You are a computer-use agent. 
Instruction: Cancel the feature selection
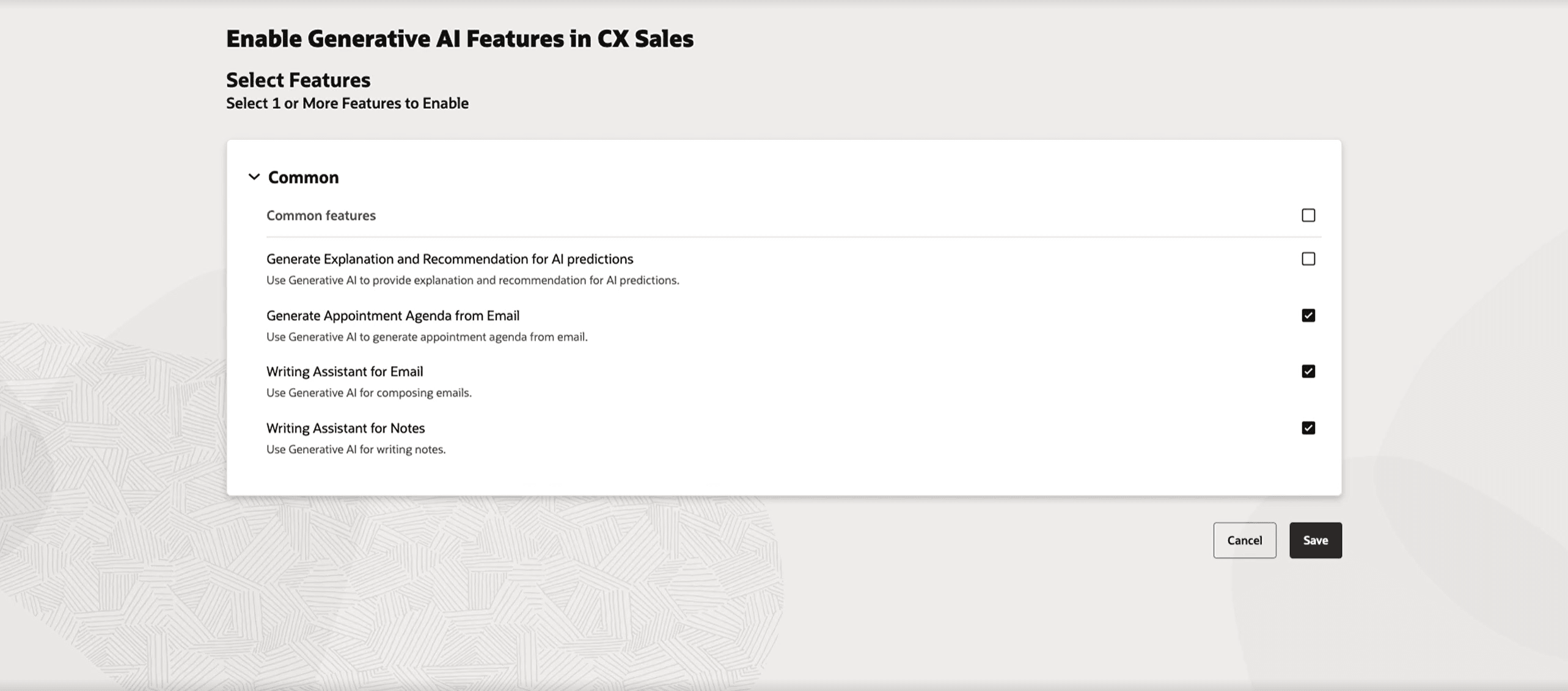click(1244, 540)
